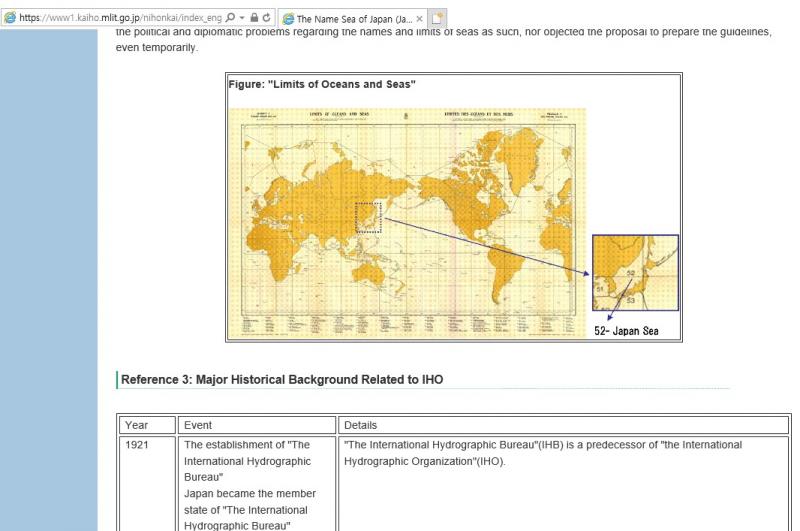Viewport: 800px width, 531px height.
Task: Click the map legend below the world map
Action: (405, 322)
